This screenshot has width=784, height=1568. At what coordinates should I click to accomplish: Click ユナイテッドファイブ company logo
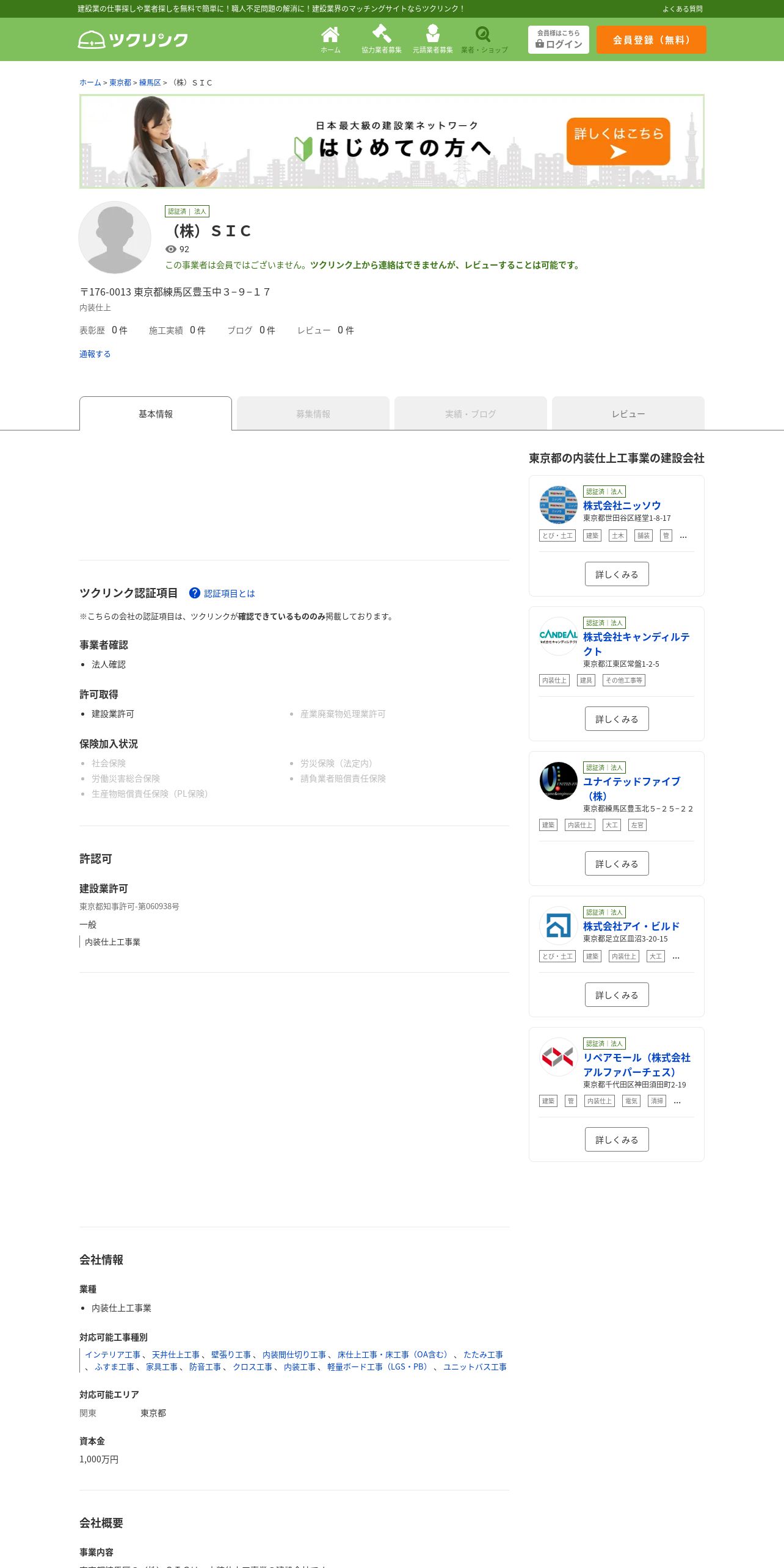pyautogui.click(x=559, y=781)
